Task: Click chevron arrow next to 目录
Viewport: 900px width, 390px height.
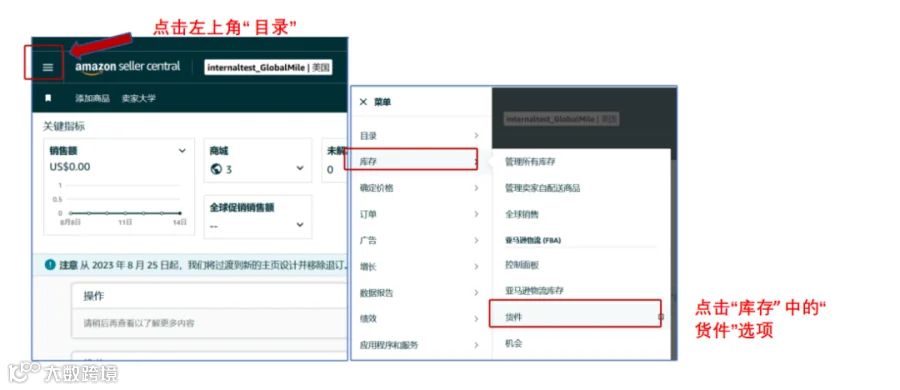Action: 476,136
